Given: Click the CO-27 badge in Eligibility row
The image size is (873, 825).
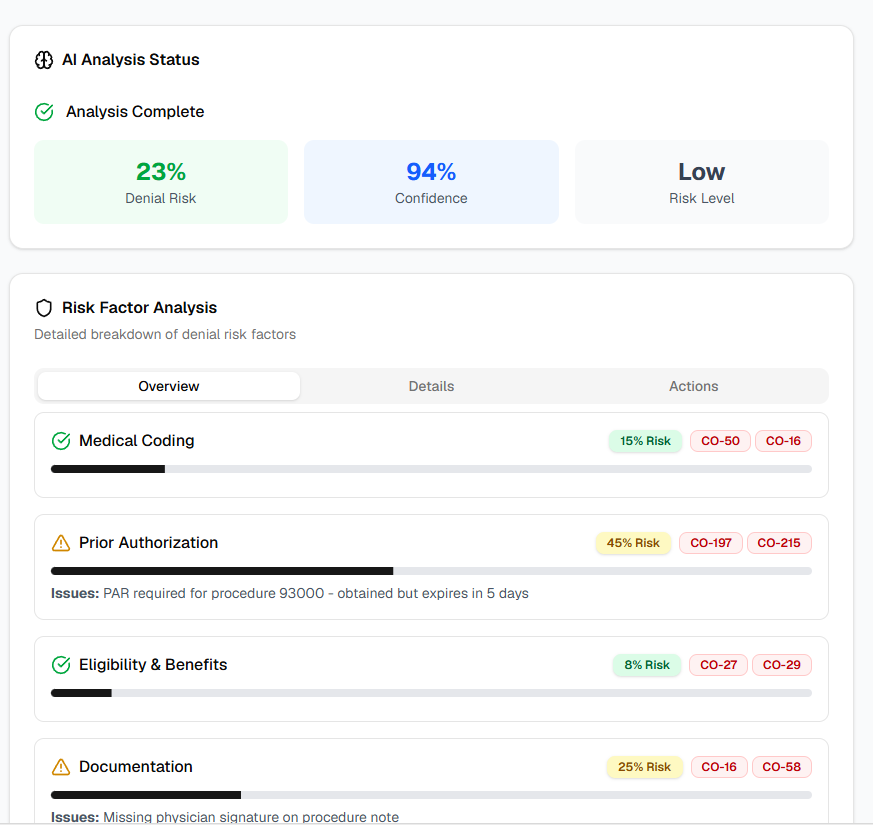Looking at the screenshot, I should tap(718, 665).
